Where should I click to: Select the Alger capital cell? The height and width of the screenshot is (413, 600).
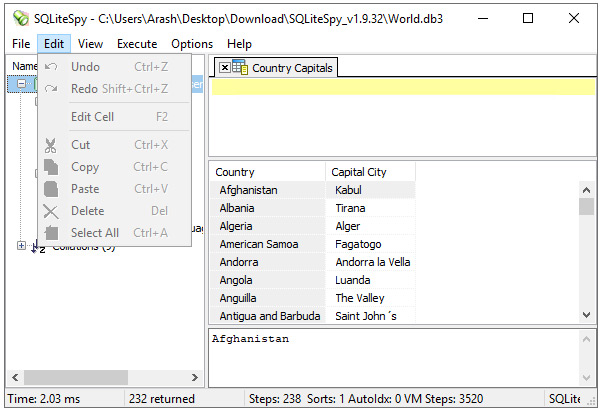click(x=370, y=226)
